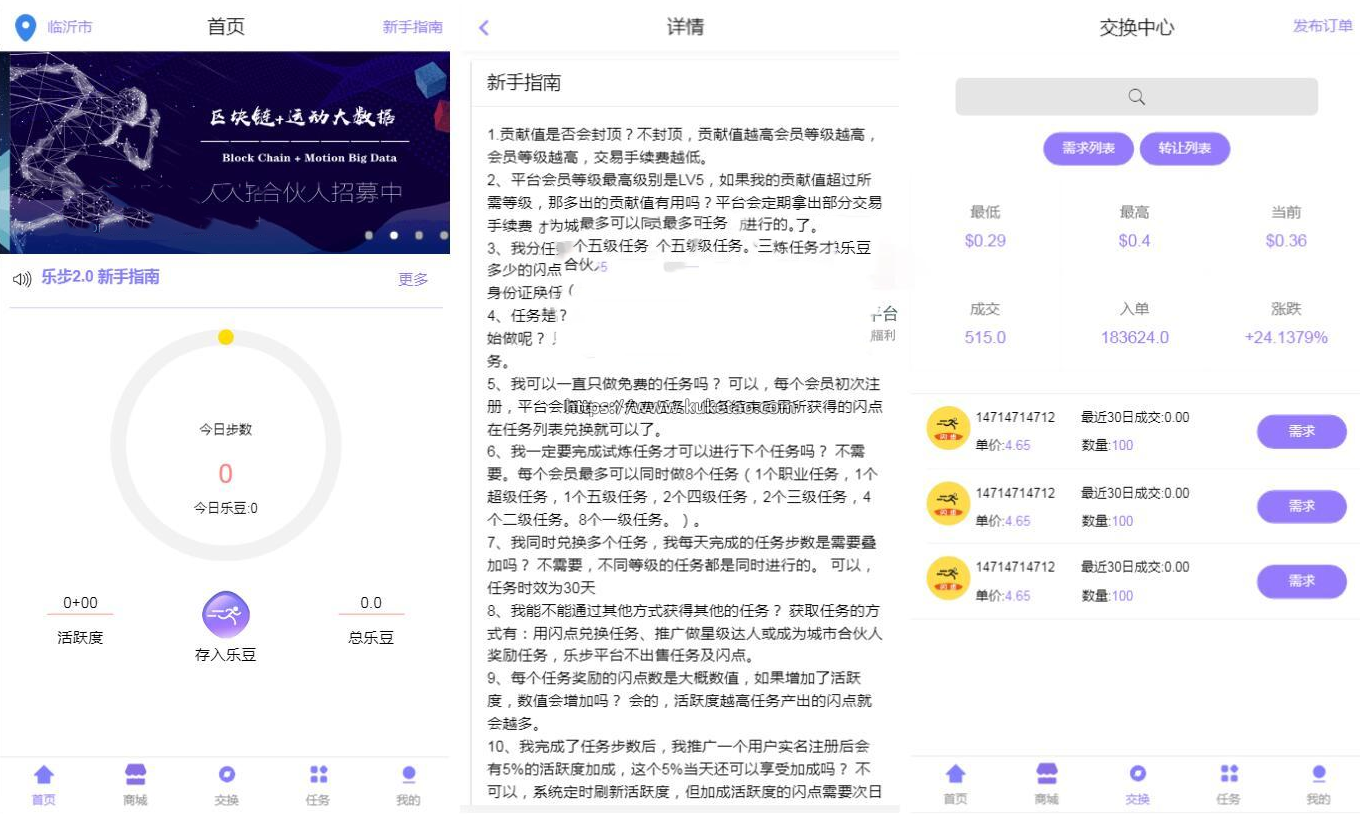Open 我的 in the 交换中心 screen's bottom bar
The width and height of the screenshot is (1360, 814).
[1318, 785]
